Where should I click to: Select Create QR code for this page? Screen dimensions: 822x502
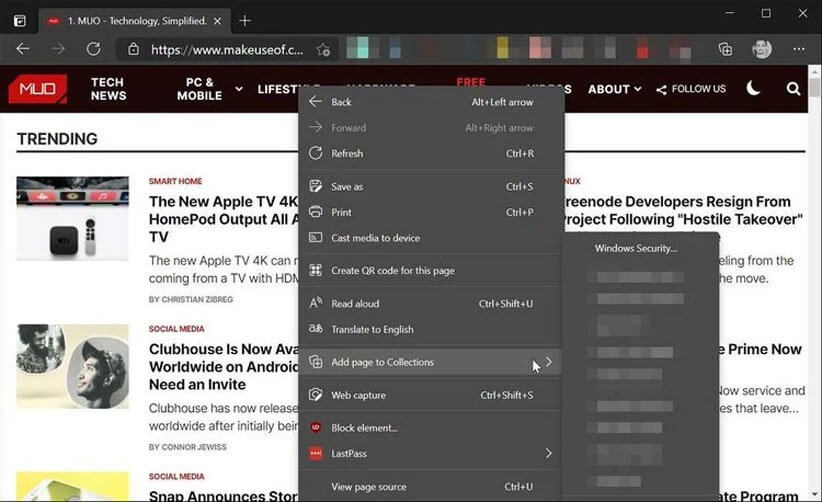[x=392, y=270]
